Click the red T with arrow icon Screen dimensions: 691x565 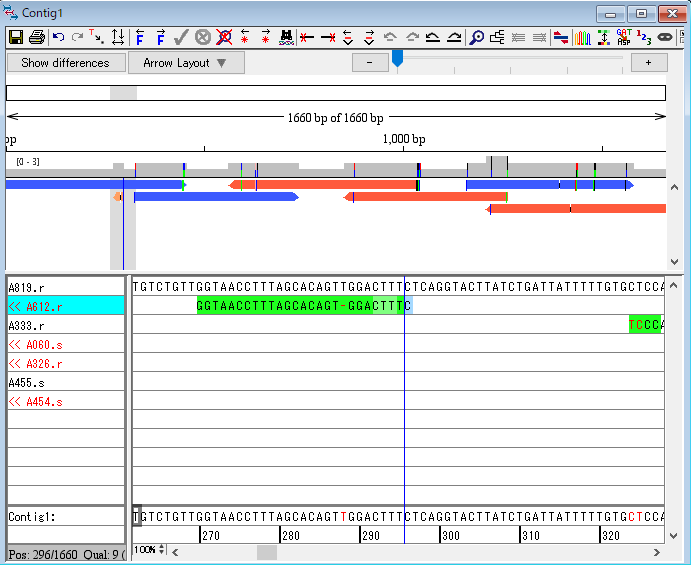[97, 37]
